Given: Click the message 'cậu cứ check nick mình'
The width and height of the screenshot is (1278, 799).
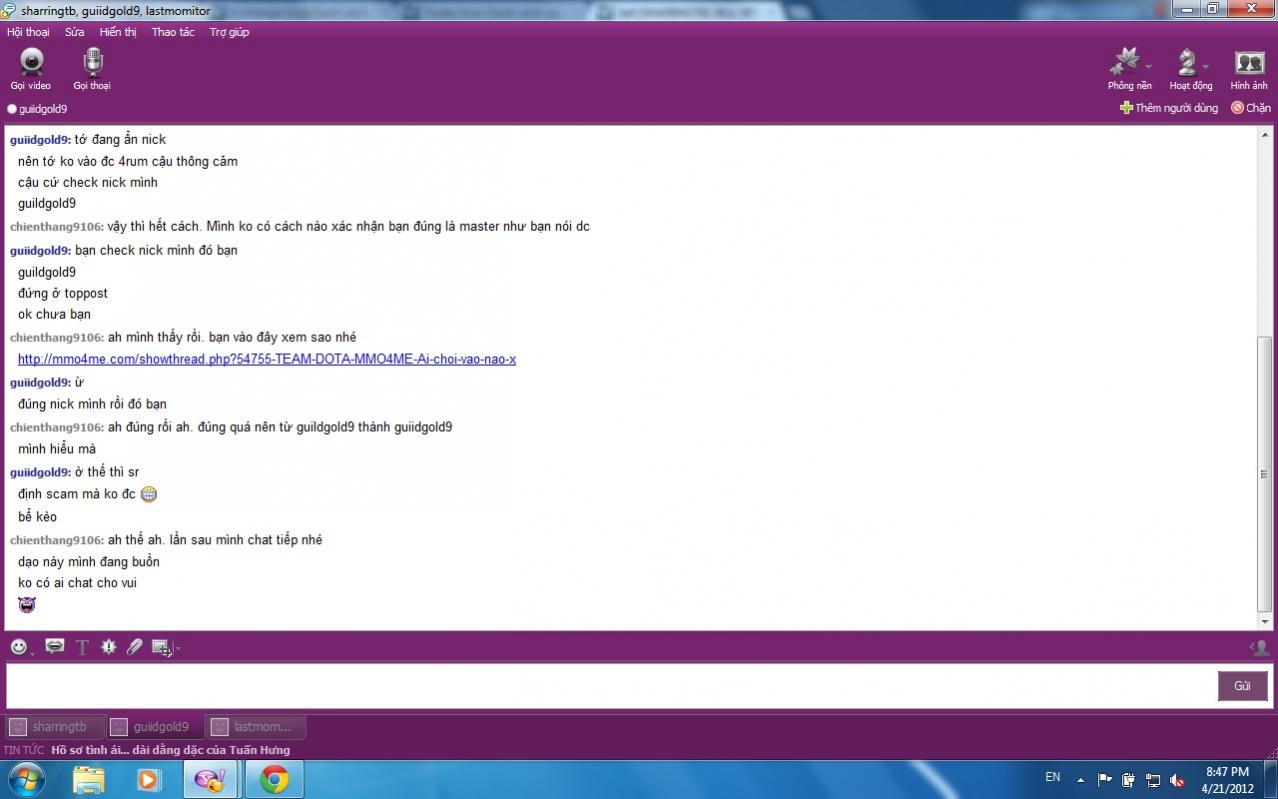Looking at the screenshot, I should tap(88, 182).
